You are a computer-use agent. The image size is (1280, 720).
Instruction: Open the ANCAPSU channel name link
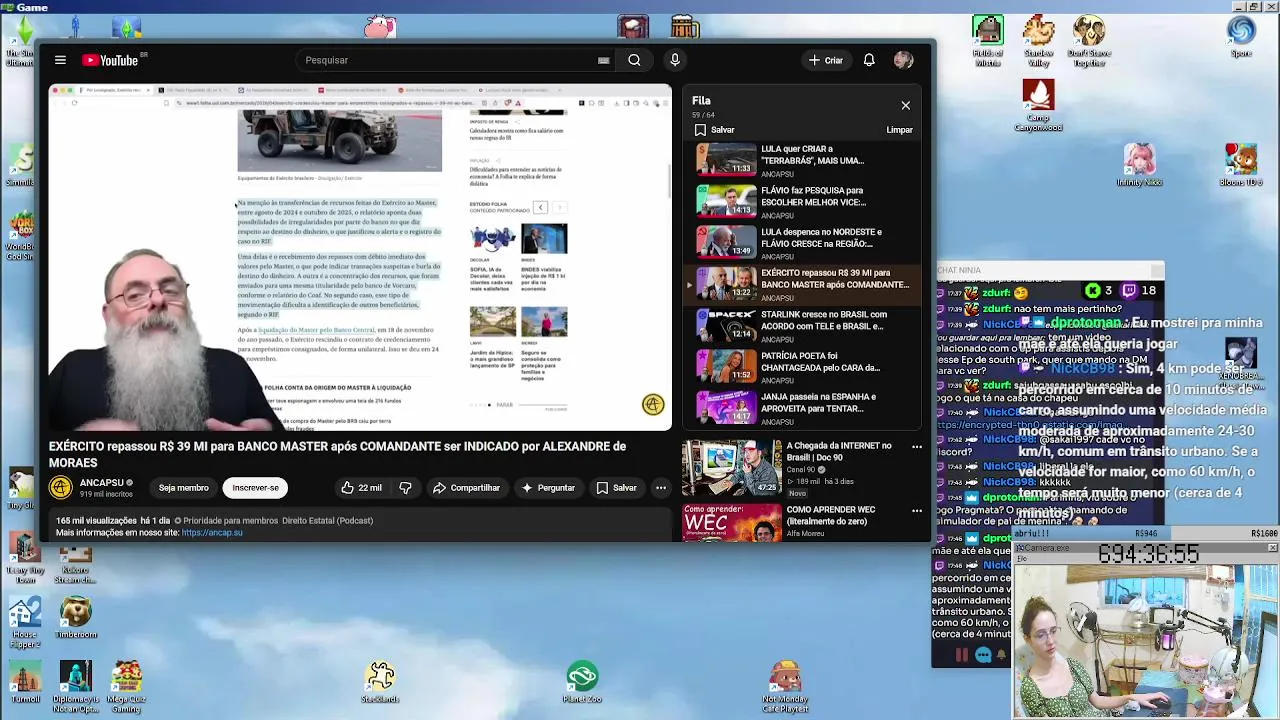(x=102, y=483)
